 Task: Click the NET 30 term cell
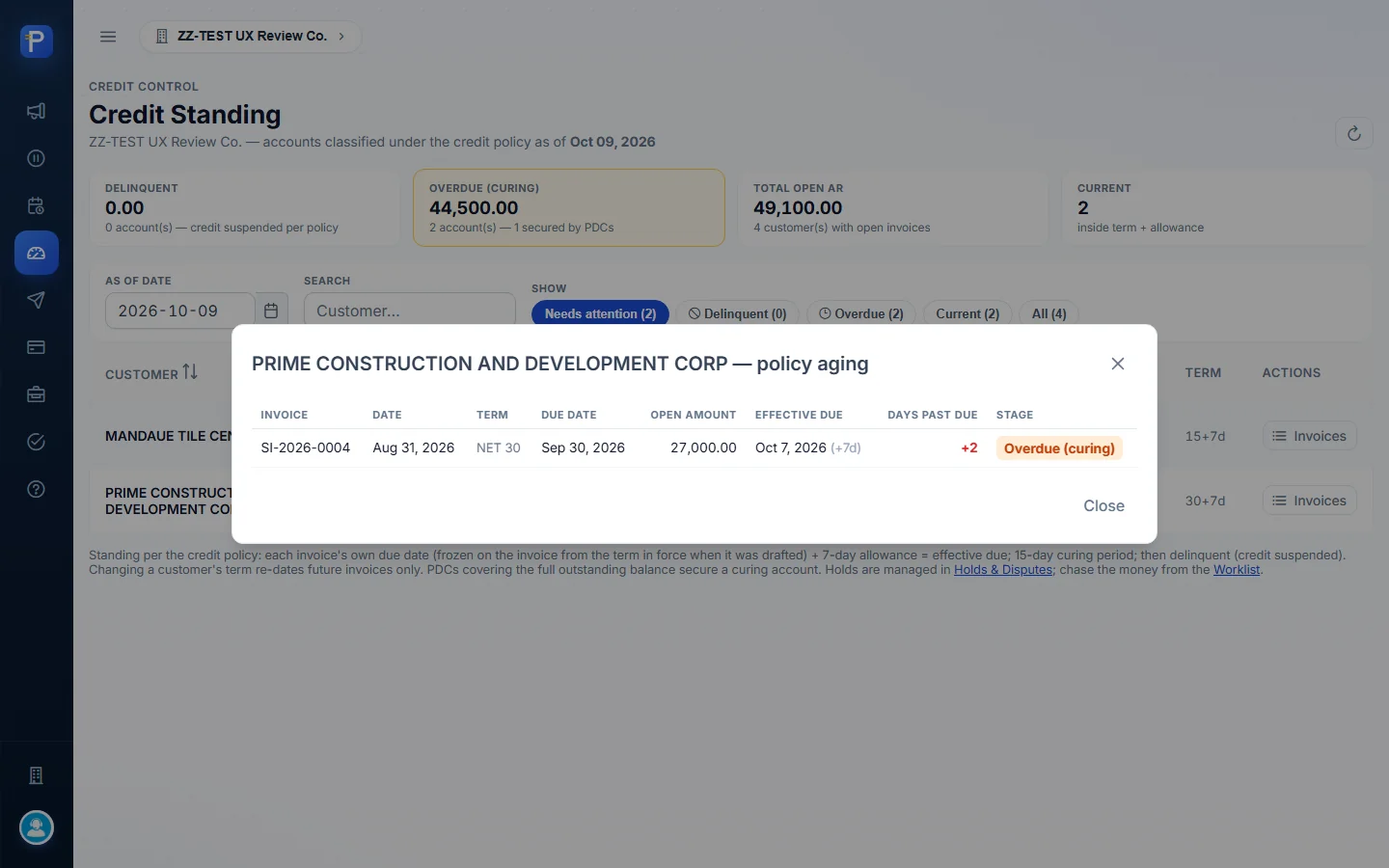click(499, 448)
